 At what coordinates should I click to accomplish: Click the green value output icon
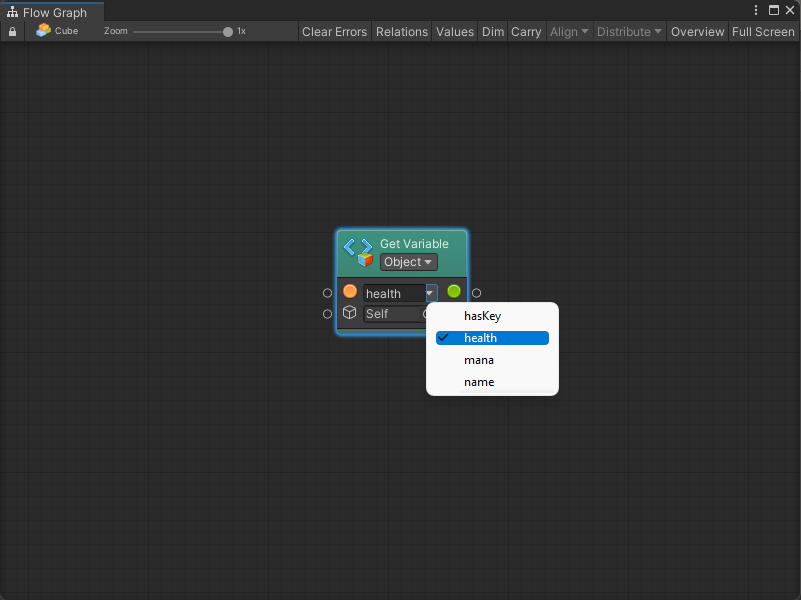[x=454, y=292]
